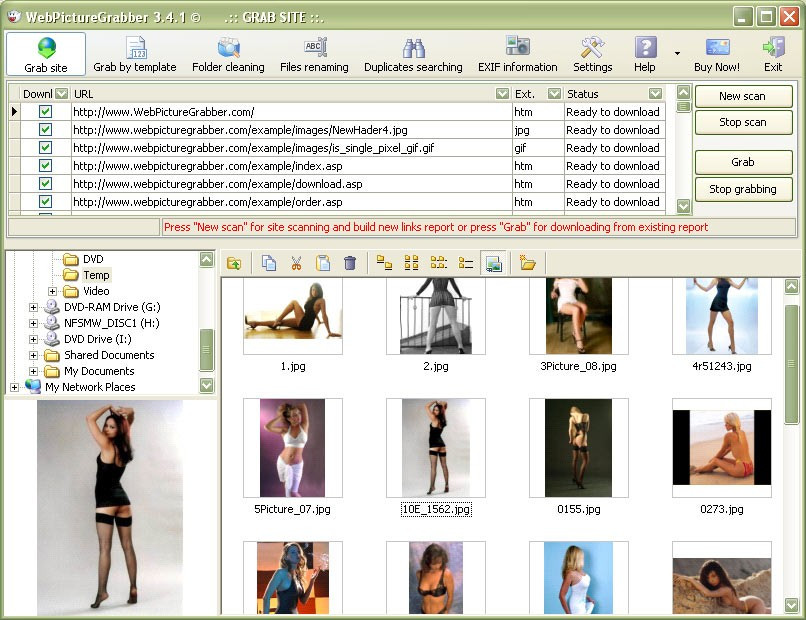
Task: Open URL column filter dropdown
Action: point(502,94)
